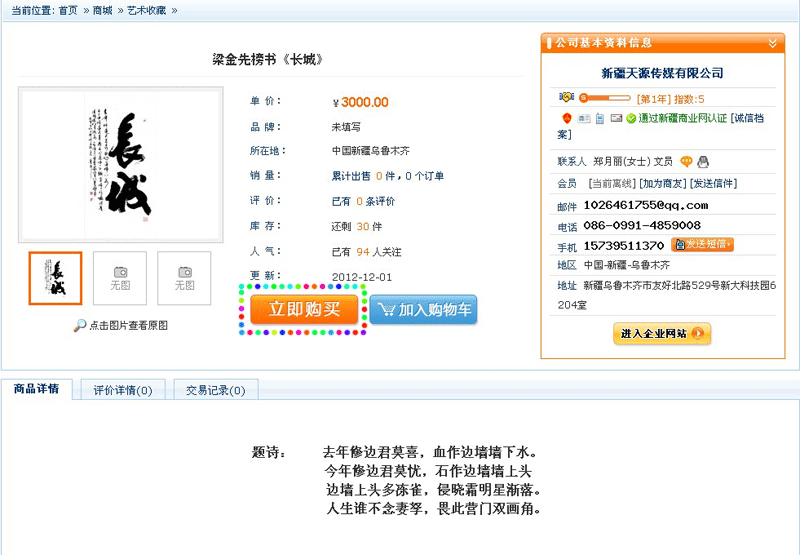
Task: Click product title 梁金先榜书《长城》
Action: click(x=268, y=60)
